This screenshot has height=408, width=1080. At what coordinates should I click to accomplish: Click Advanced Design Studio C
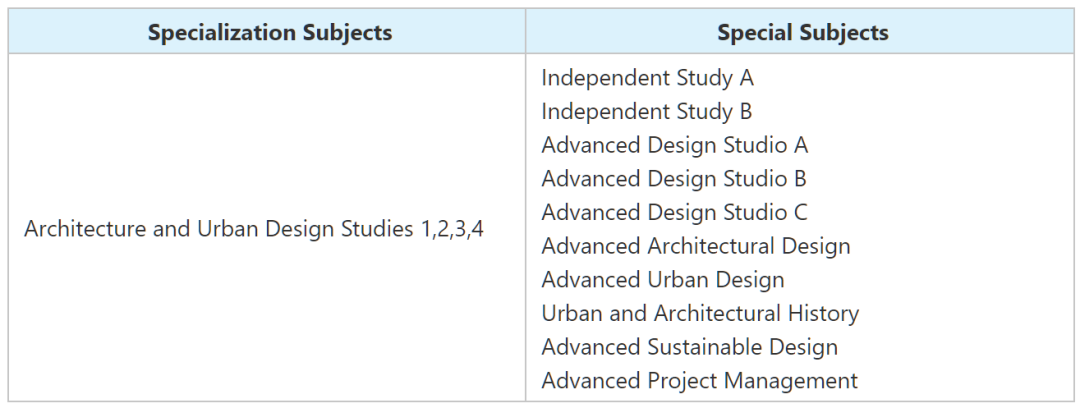click(x=674, y=212)
